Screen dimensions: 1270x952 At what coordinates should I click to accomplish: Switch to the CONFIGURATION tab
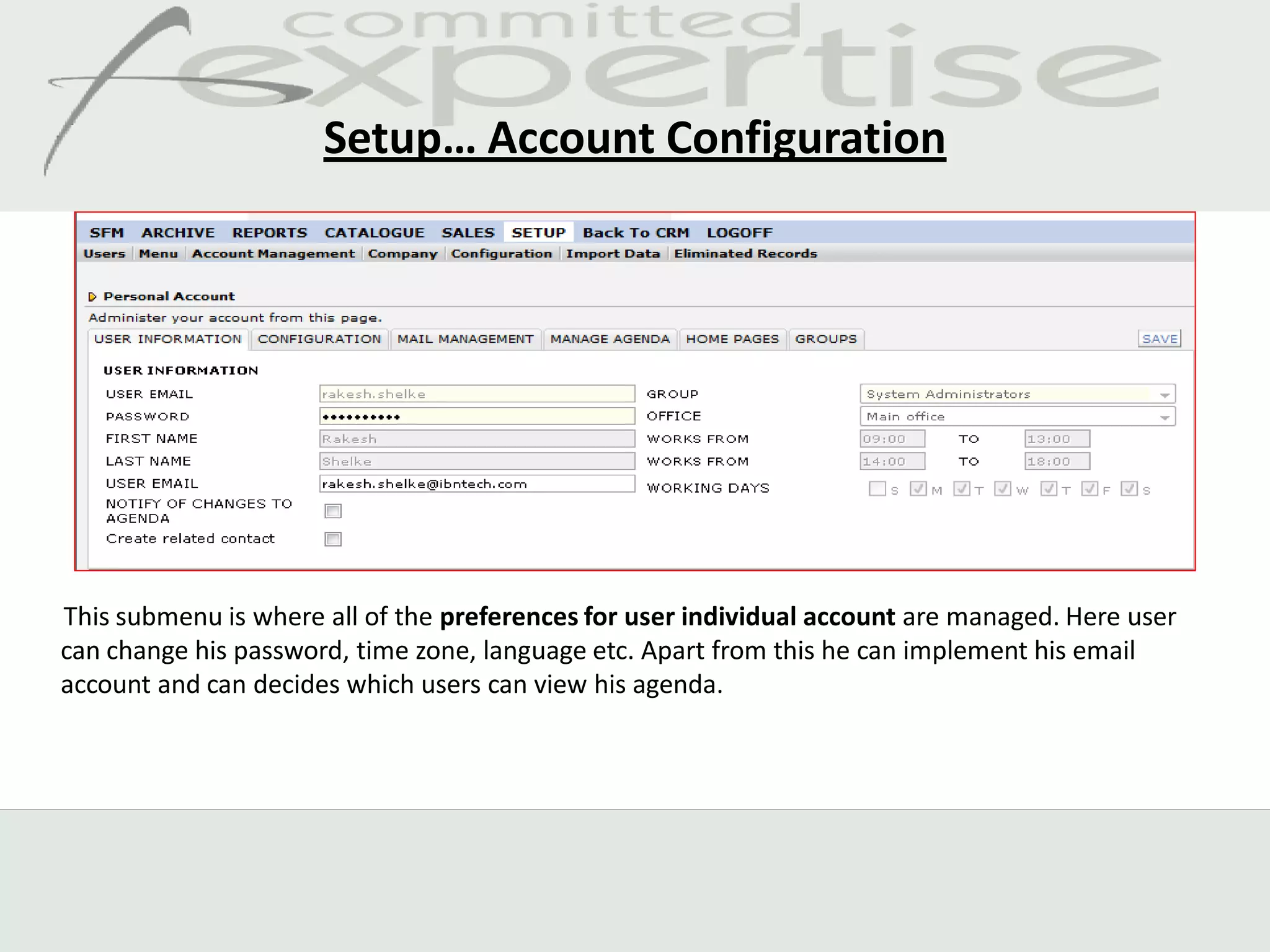pos(320,339)
